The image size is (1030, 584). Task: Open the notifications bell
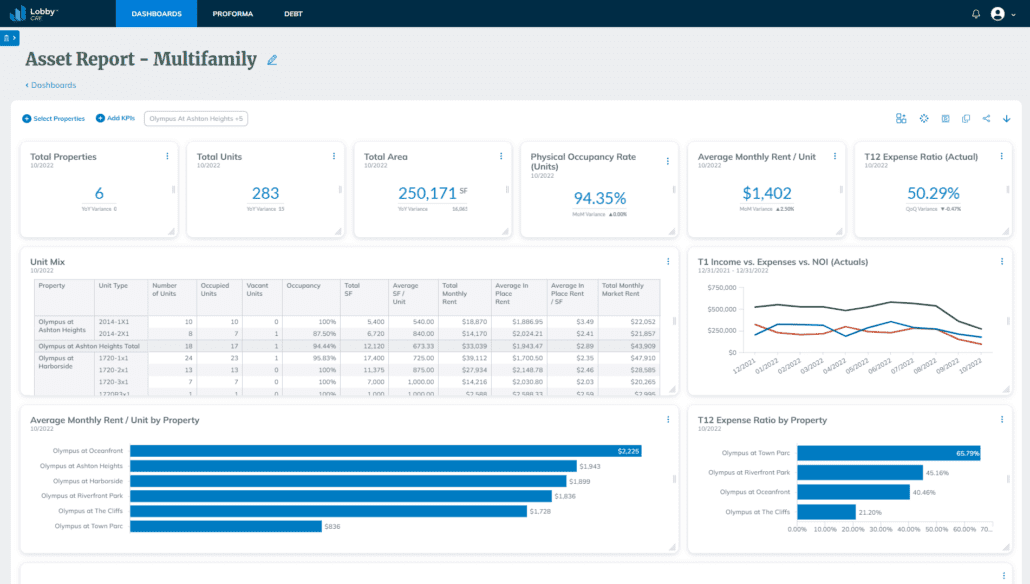pyautogui.click(x=975, y=13)
